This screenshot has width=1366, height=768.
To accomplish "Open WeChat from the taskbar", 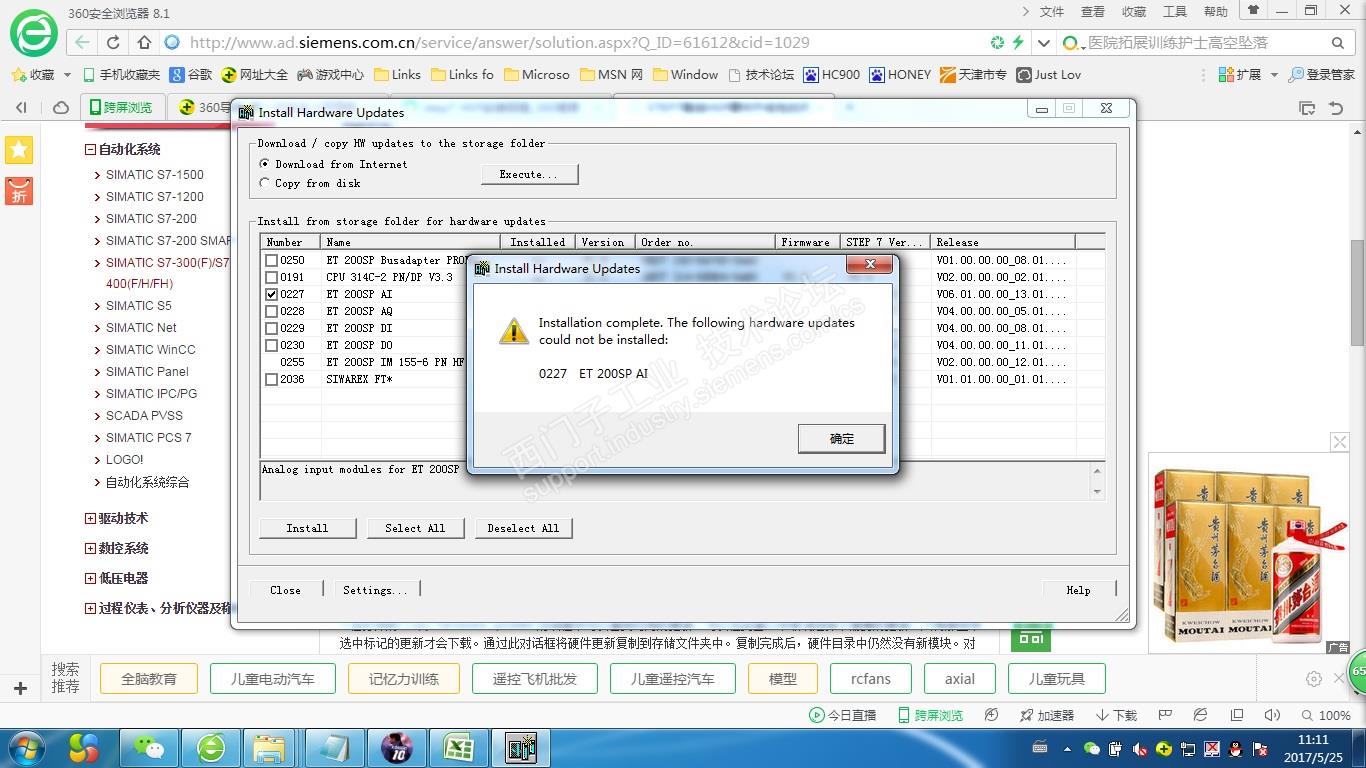I will click(x=149, y=748).
